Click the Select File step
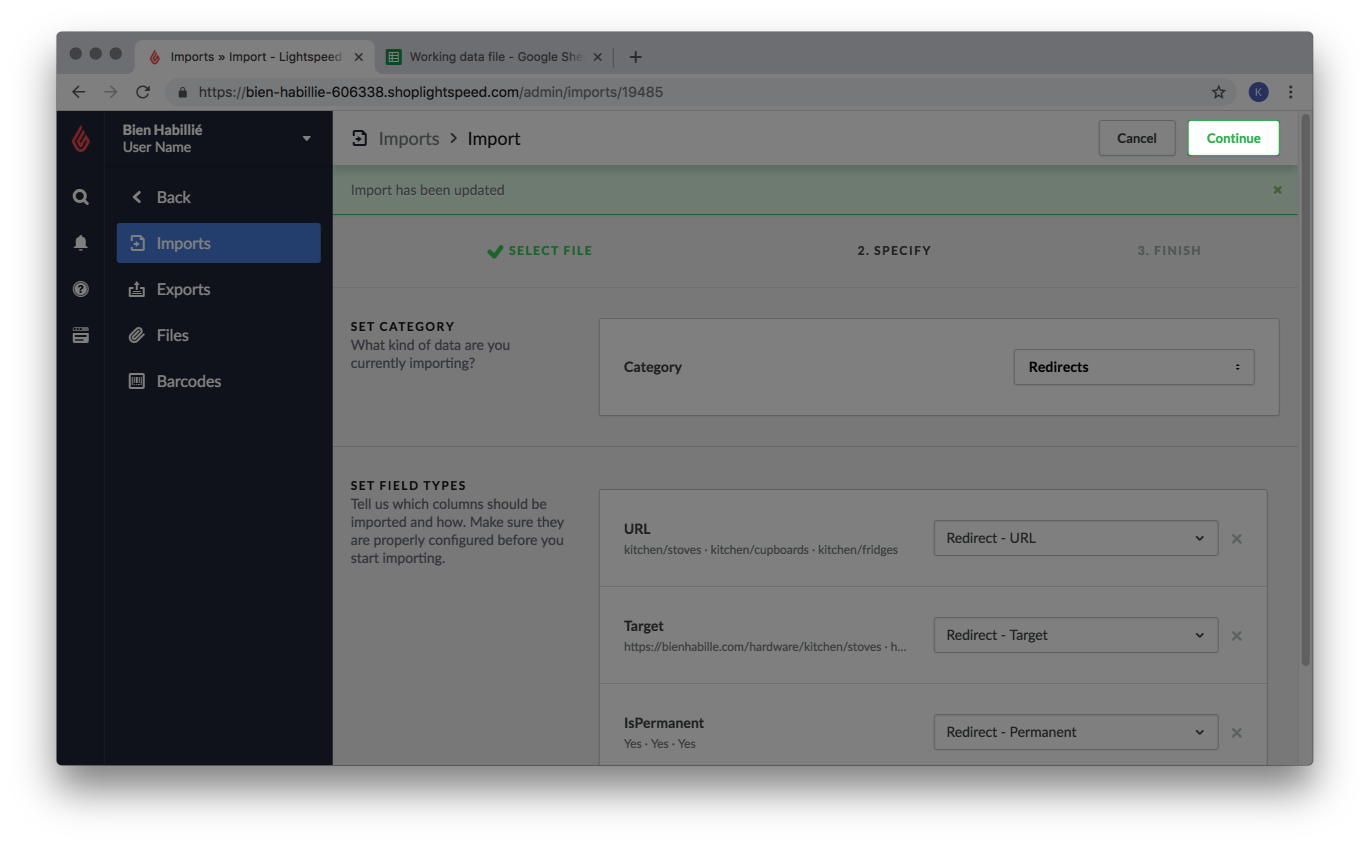This screenshot has width=1368, height=845. coord(540,251)
